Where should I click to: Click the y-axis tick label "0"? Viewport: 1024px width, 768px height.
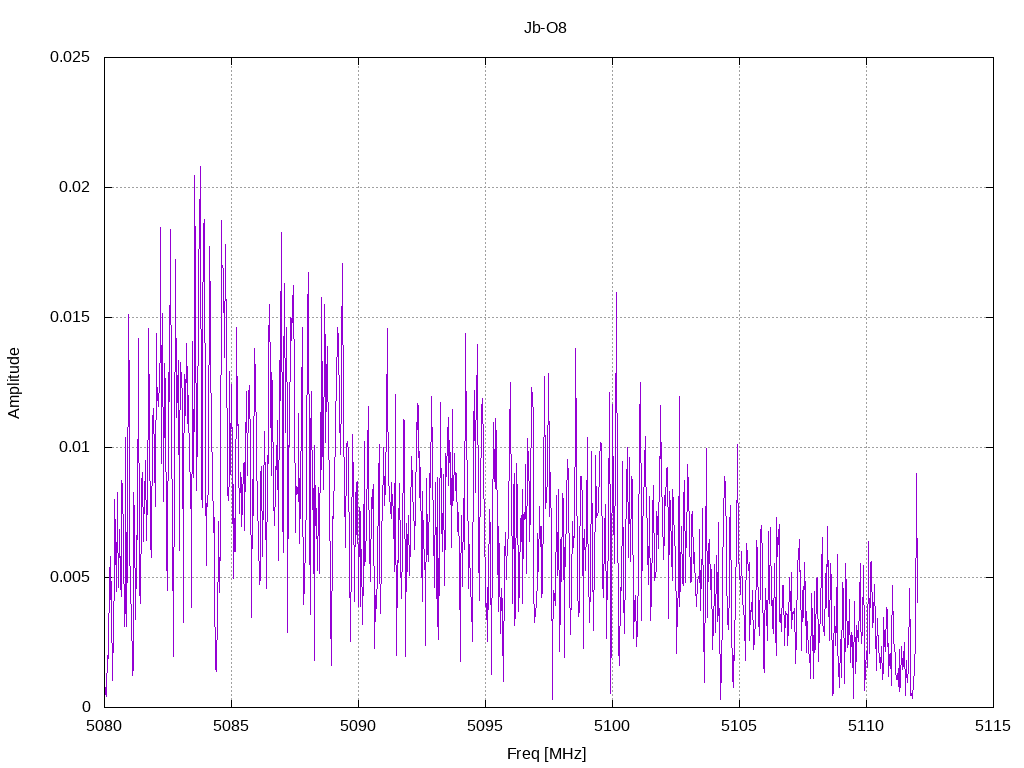click(x=86, y=707)
